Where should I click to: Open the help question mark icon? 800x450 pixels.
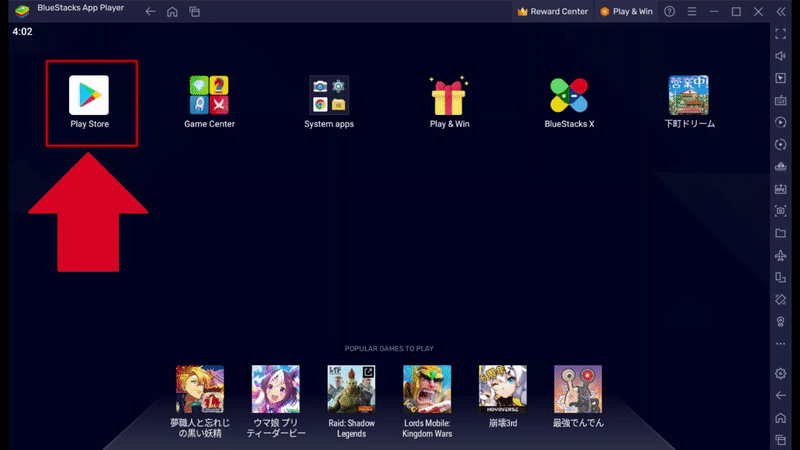click(x=669, y=11)
